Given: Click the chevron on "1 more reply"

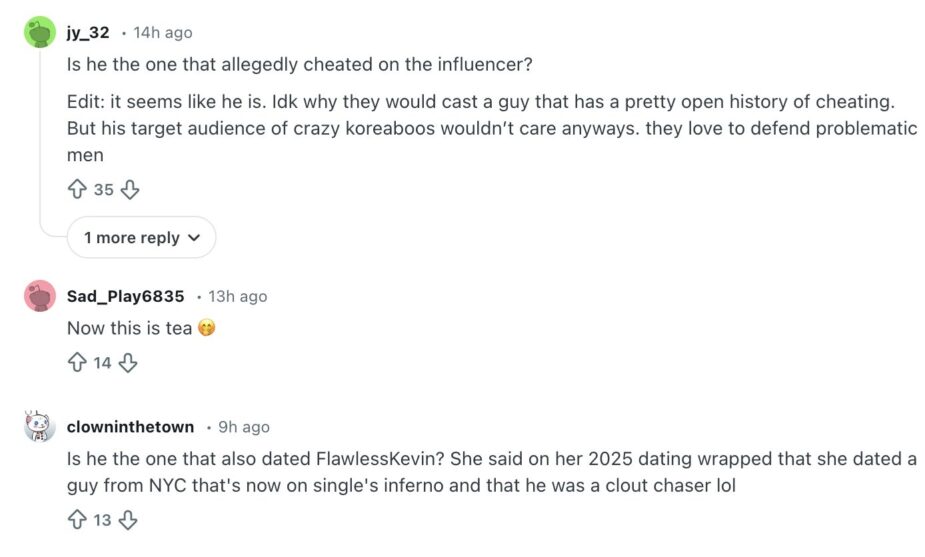Looking at the screenshot, I should [x=194, y=238].
